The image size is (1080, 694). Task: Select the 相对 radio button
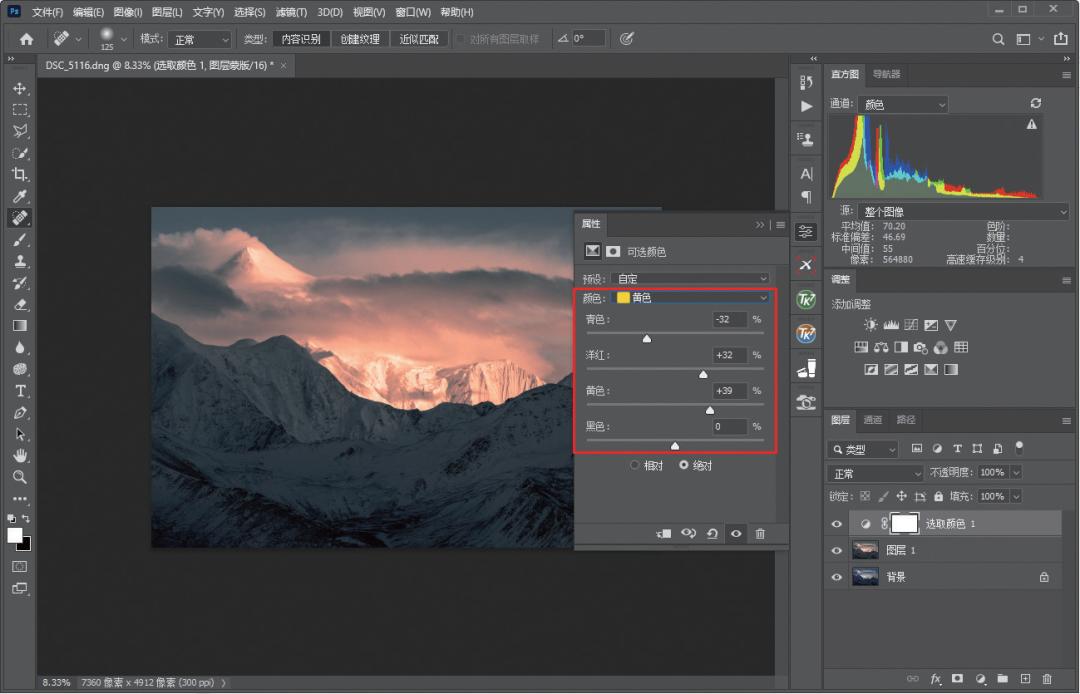635,465
